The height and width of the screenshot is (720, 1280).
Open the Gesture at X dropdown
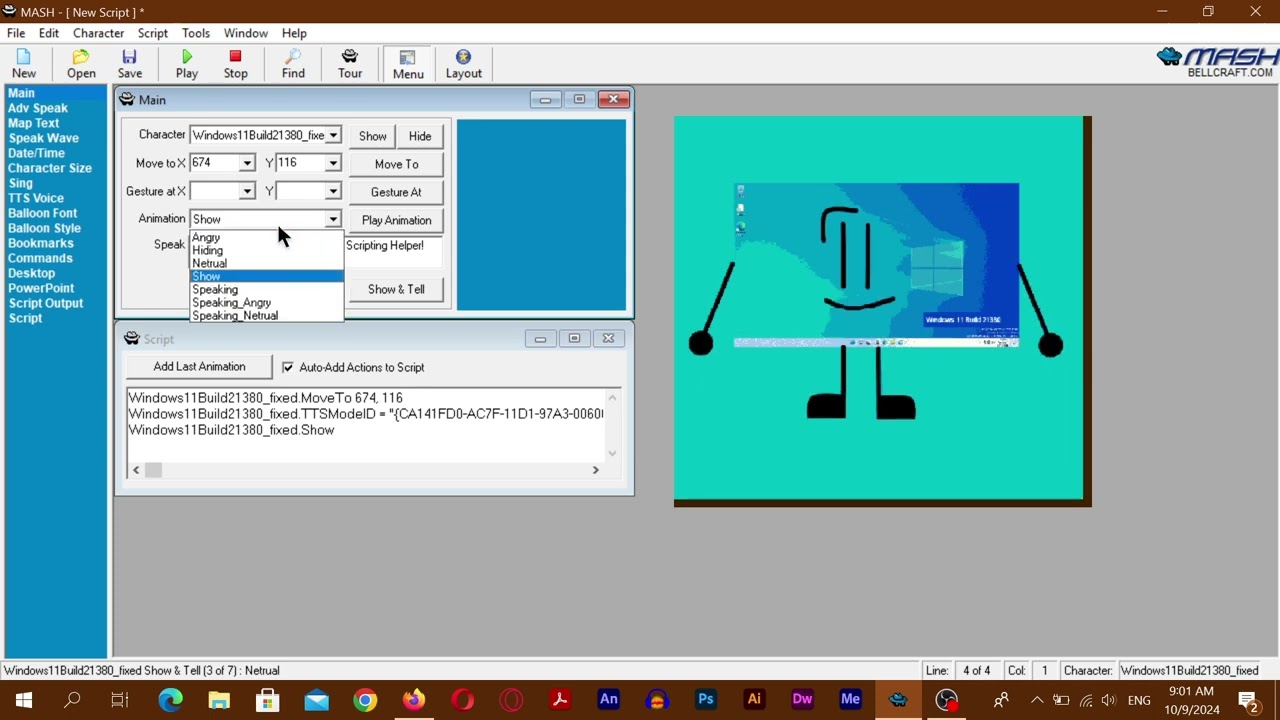tap(247, 191)
